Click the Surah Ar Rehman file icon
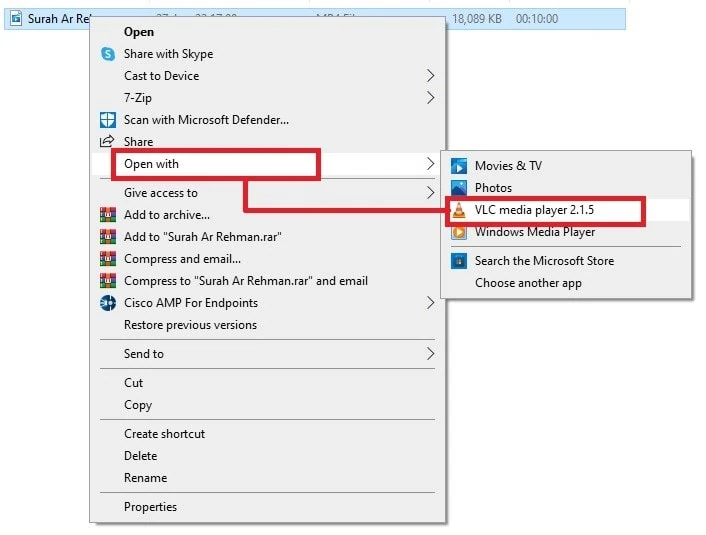Viewport: 706px width, 535px height. point(16,18)
